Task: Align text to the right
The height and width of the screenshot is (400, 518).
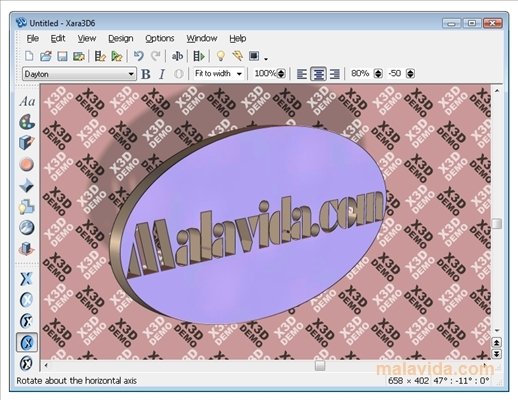Action: pos(335,74)
